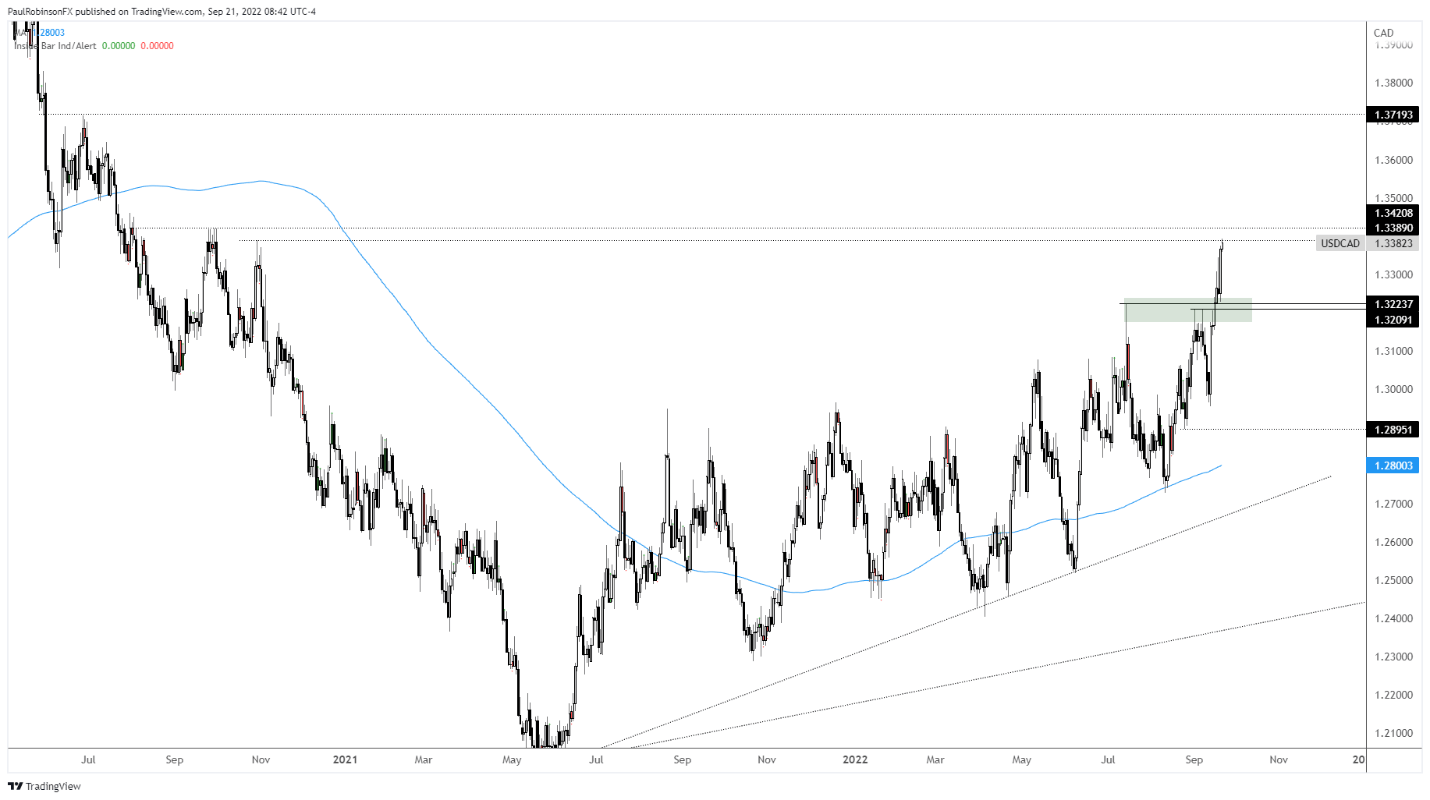Click the current price 1.33823 label

pyautogui.click(x=1392, y=243)
